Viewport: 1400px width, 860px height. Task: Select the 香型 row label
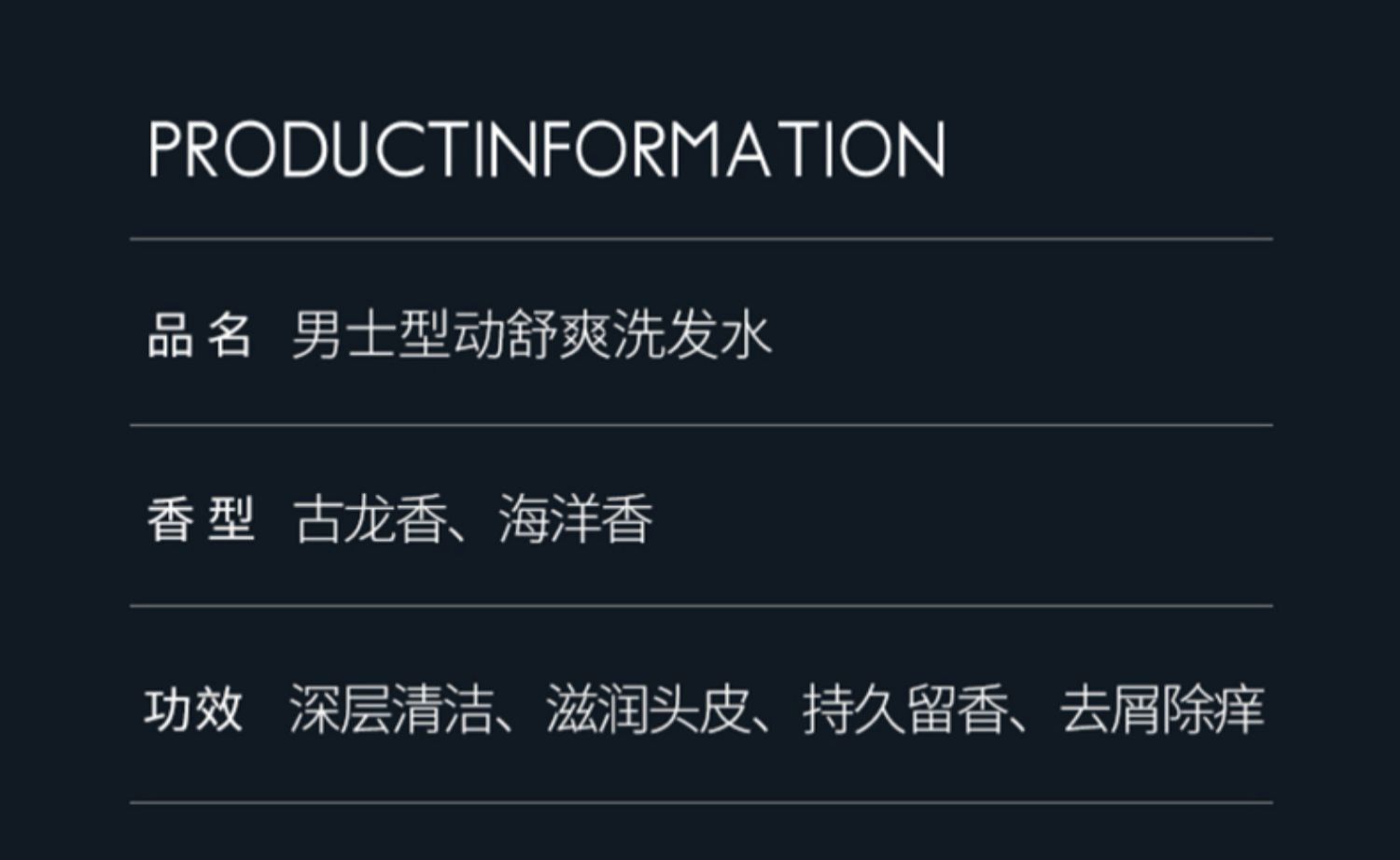click(x=200, y=519)
